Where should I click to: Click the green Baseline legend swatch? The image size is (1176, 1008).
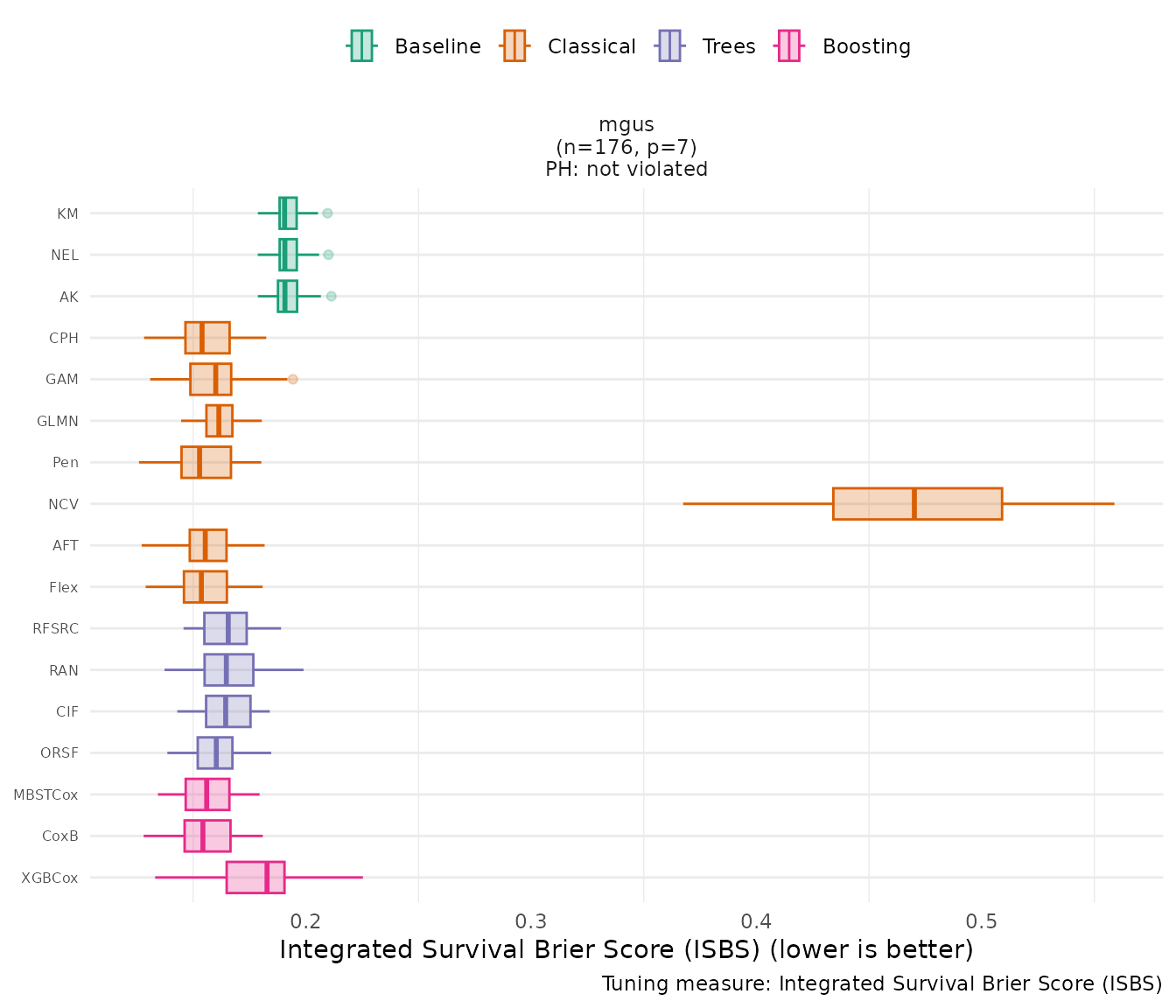361,46
